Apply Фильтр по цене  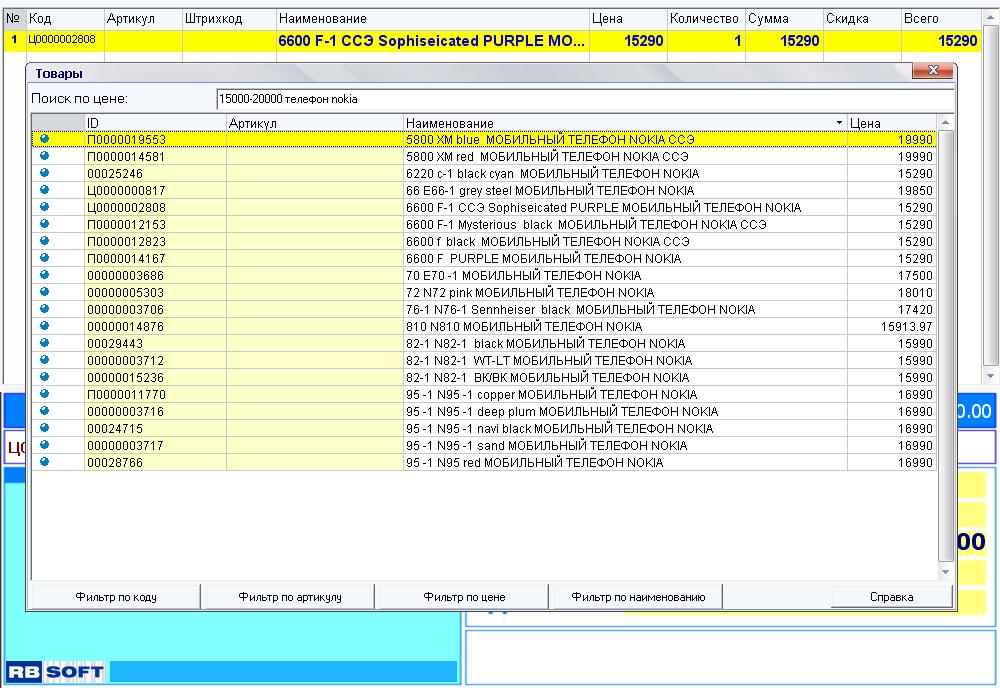[463, 597]
